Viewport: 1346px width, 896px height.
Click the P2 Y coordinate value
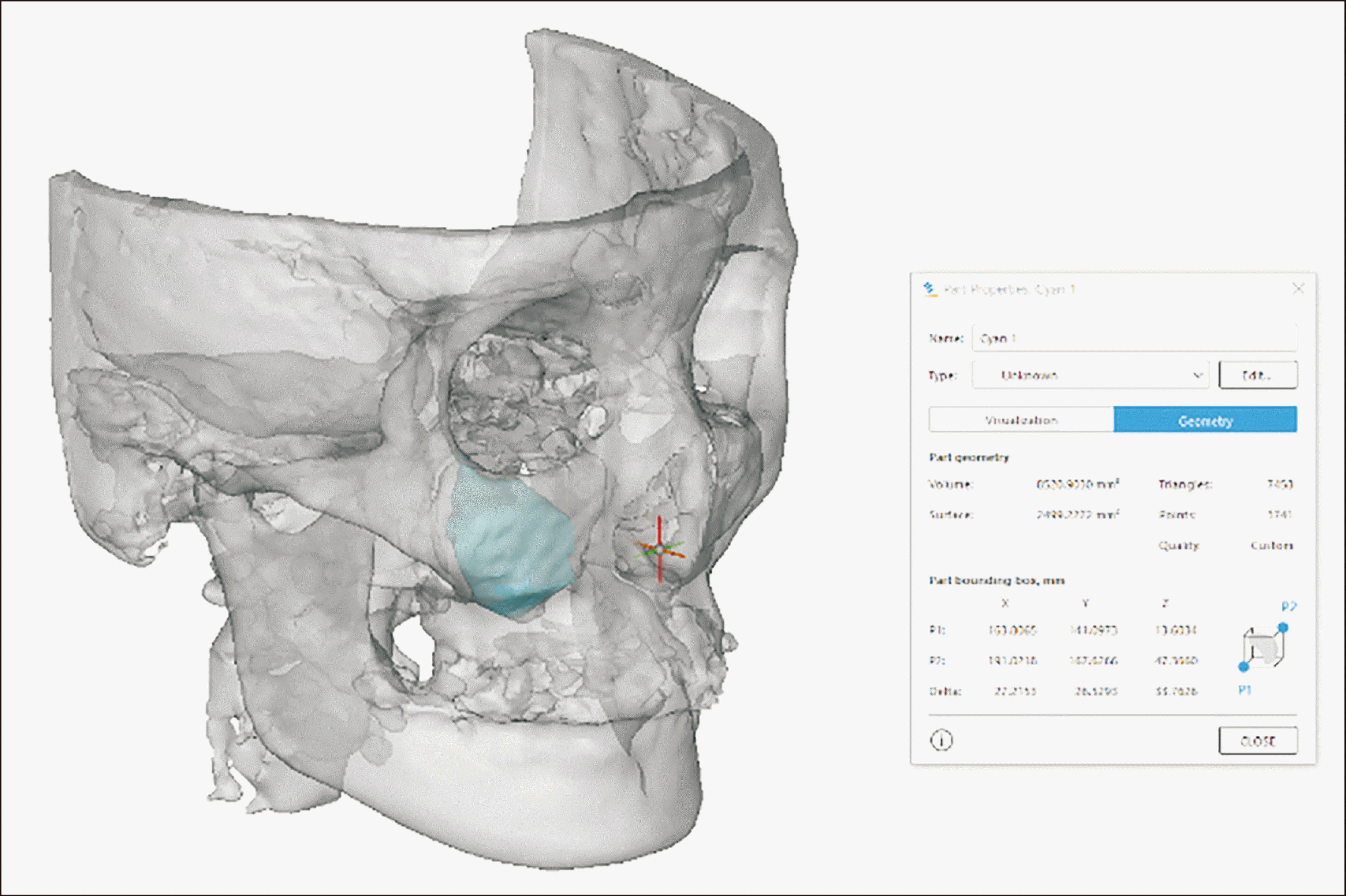1094,661
